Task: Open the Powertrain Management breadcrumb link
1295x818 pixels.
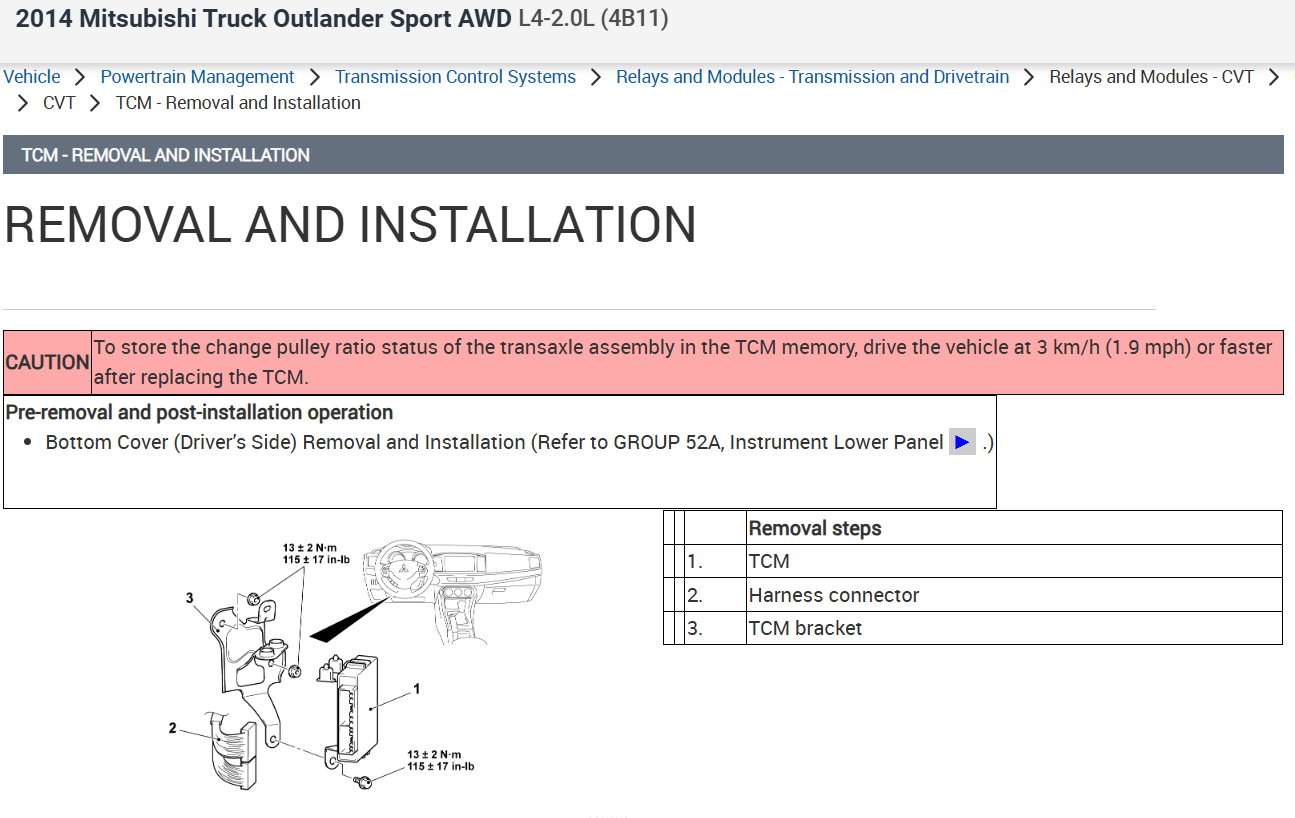Action: coord(197,77)
